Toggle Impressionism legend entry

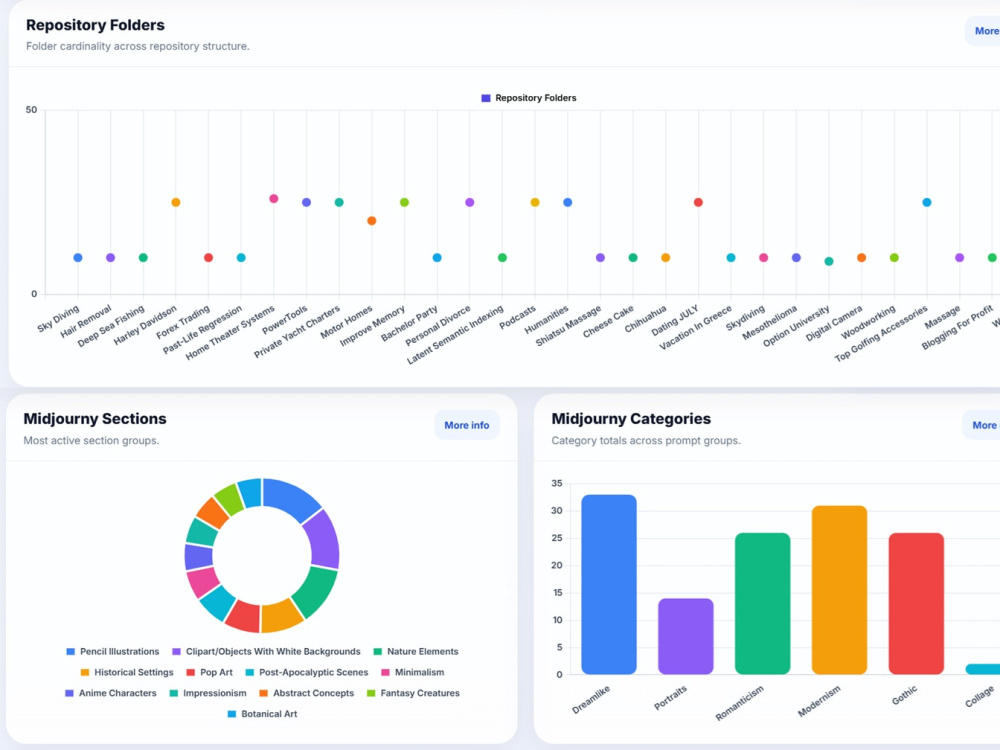tap(208, 693)
